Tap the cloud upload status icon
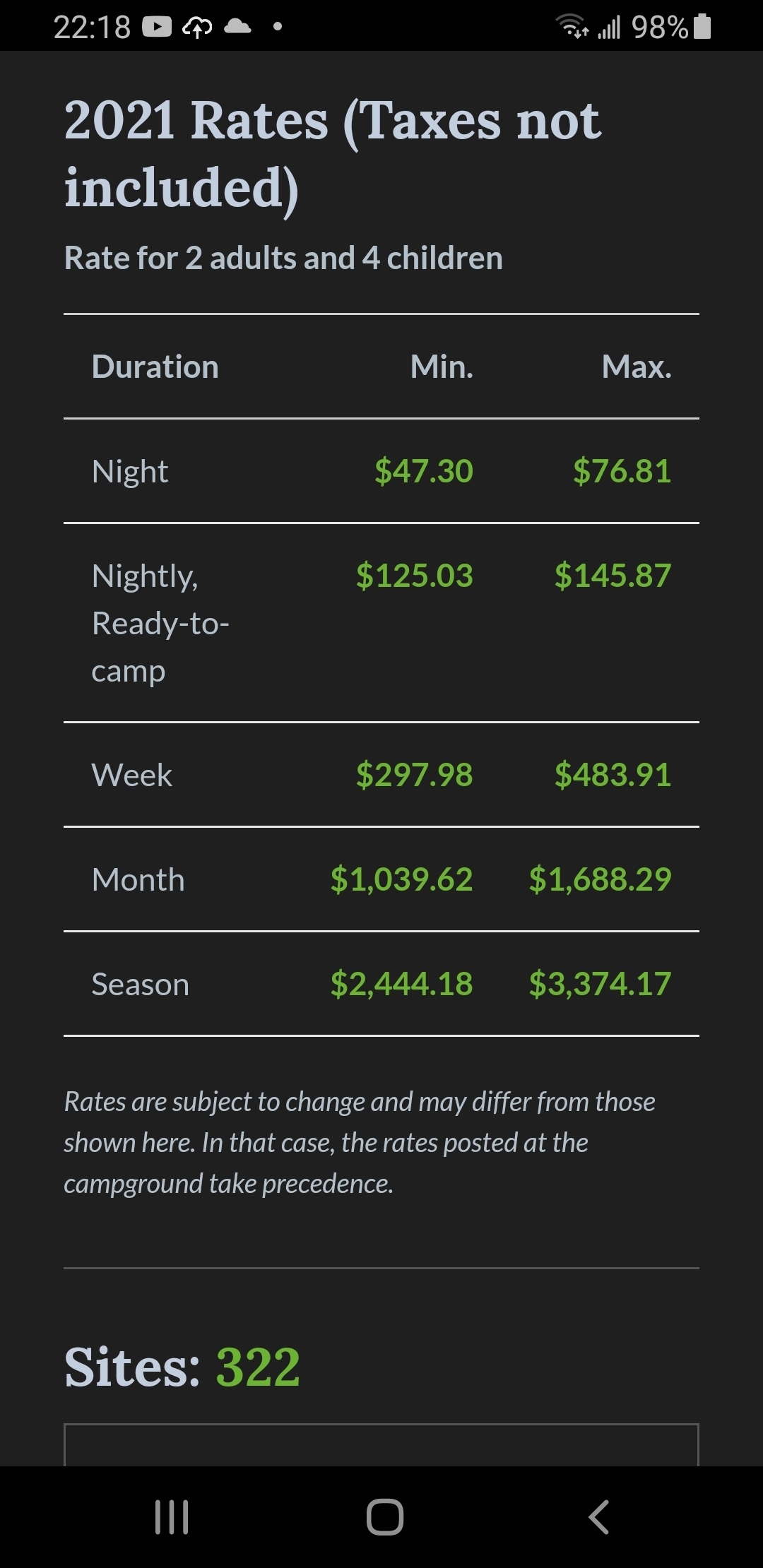 [x=197, y=27]
